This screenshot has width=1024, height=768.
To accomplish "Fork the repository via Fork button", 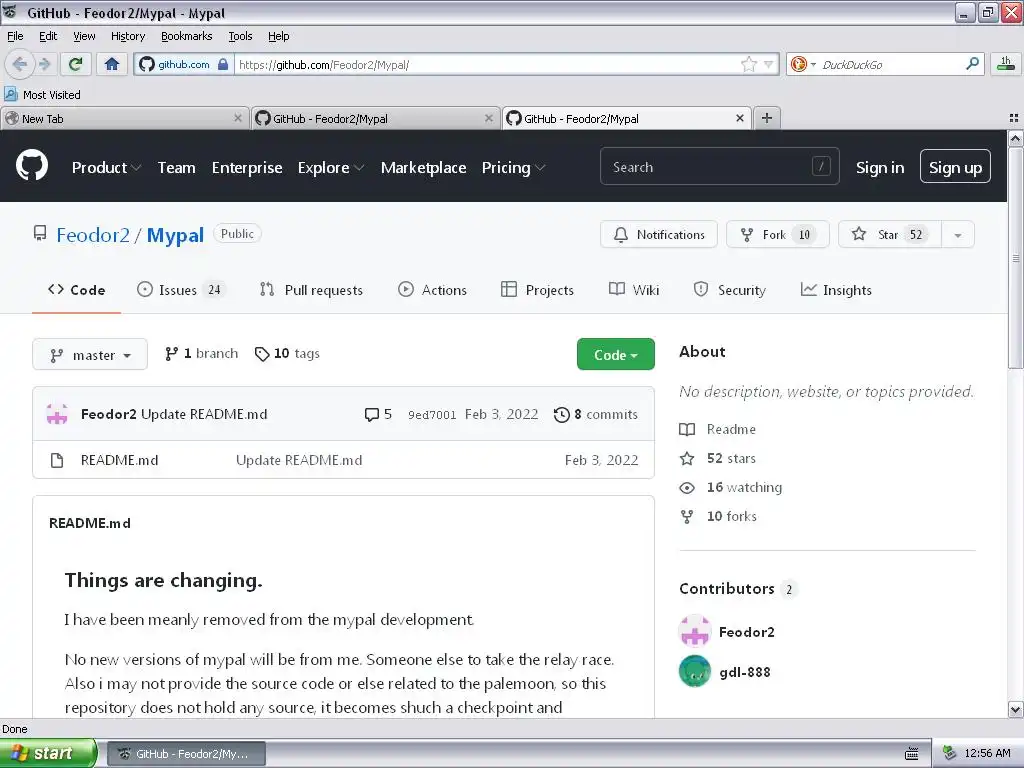I will (x=777, y=234).
